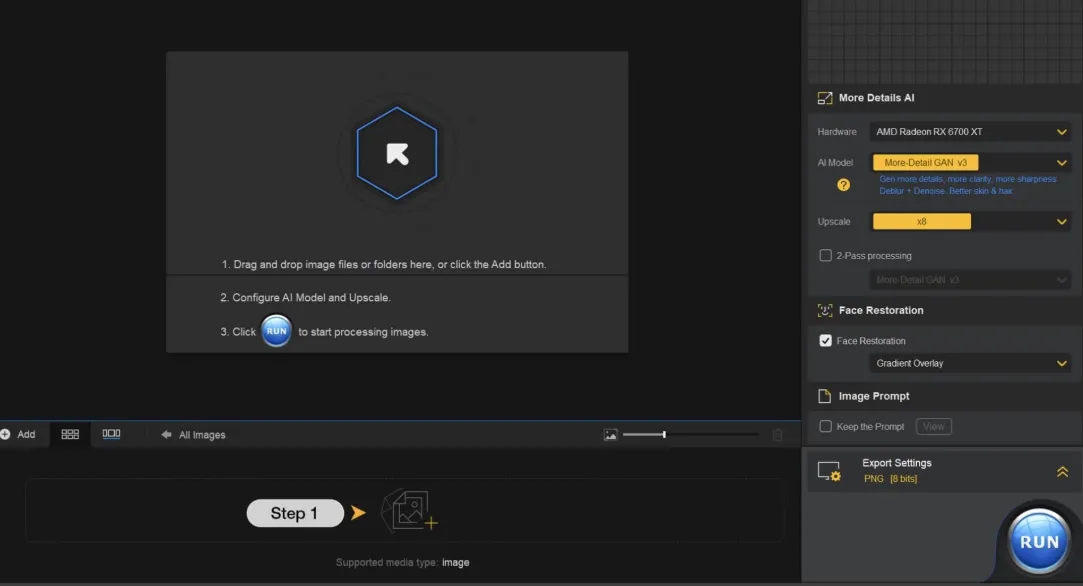Switch to grid view layout icon
Screen dimensions: 1083x586
(70, 434)
